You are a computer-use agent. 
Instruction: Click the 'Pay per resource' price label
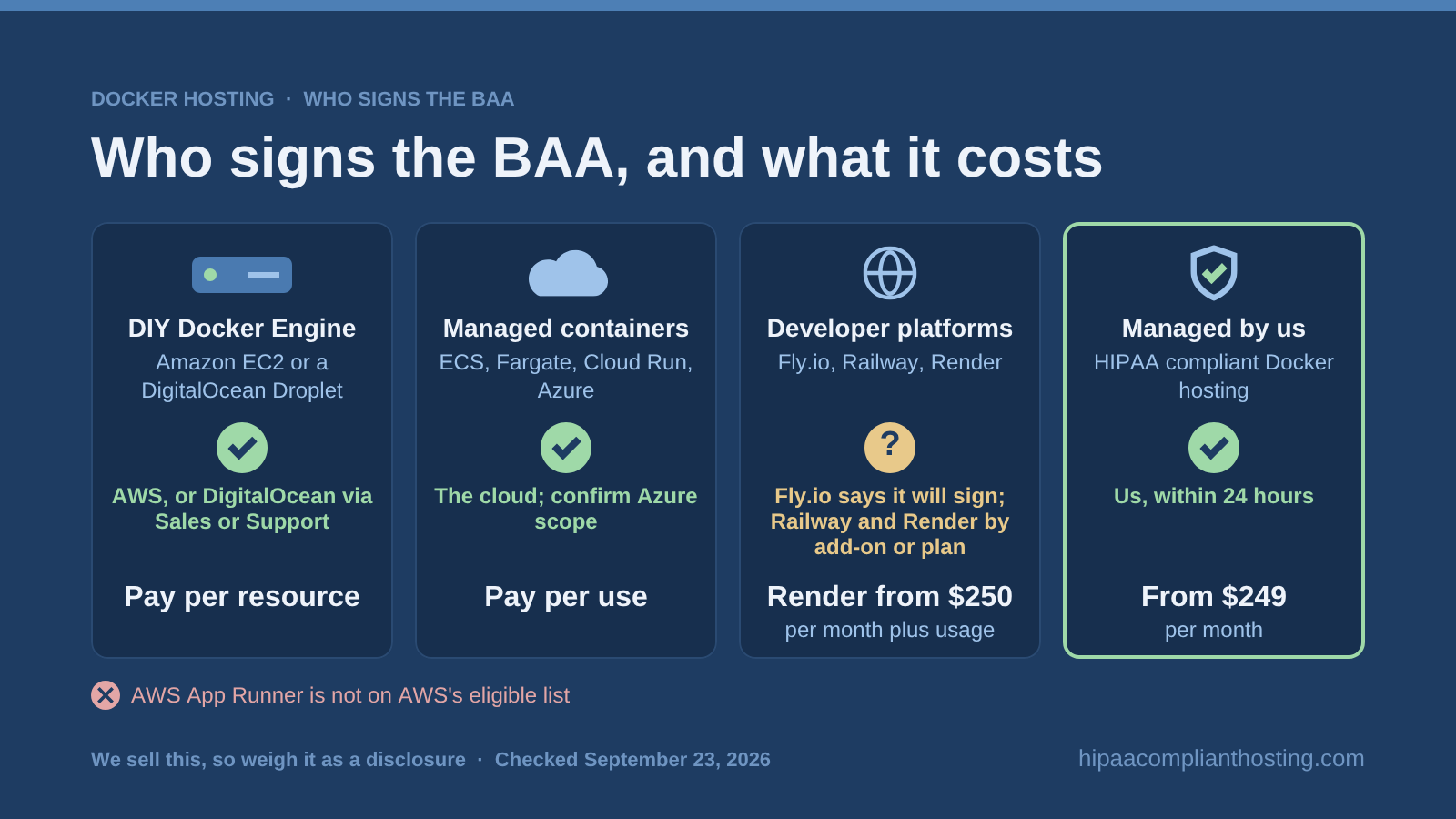click(x=242, y=596)
